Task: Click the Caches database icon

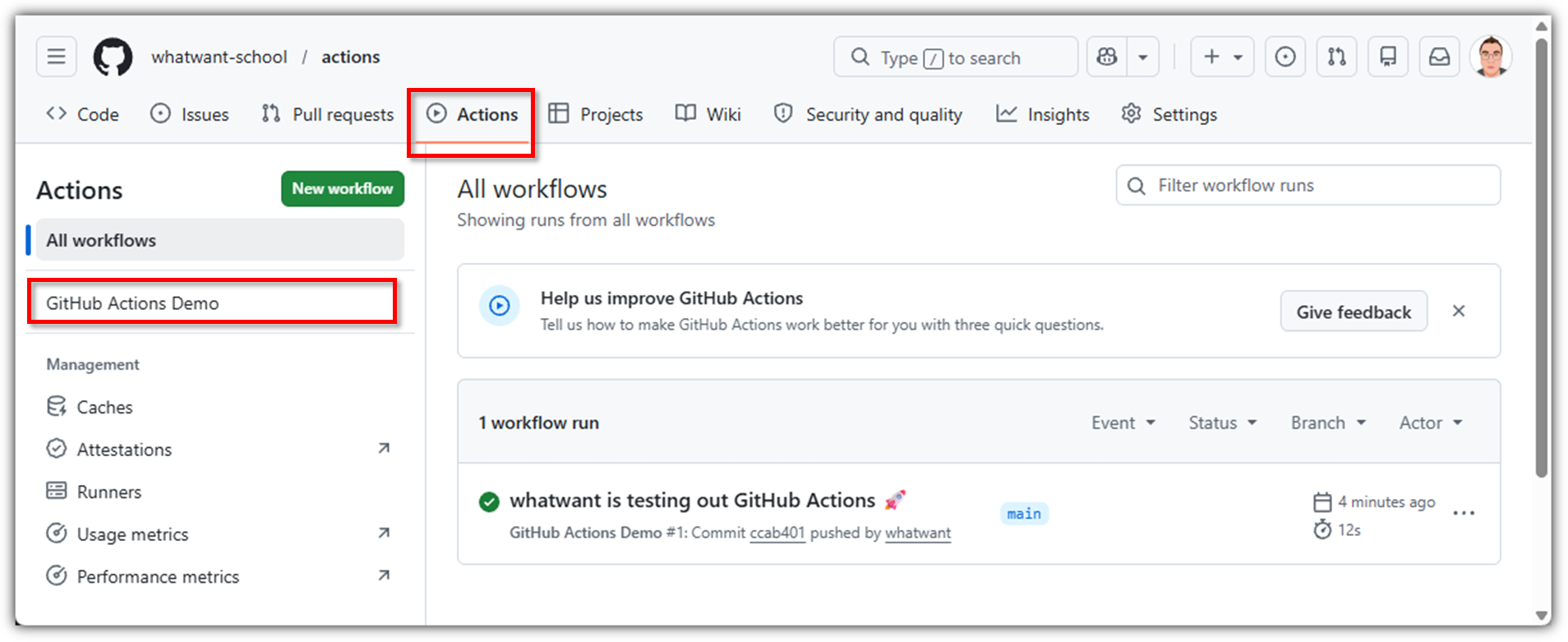Action: pyautogui.click(x=56, y=406)
